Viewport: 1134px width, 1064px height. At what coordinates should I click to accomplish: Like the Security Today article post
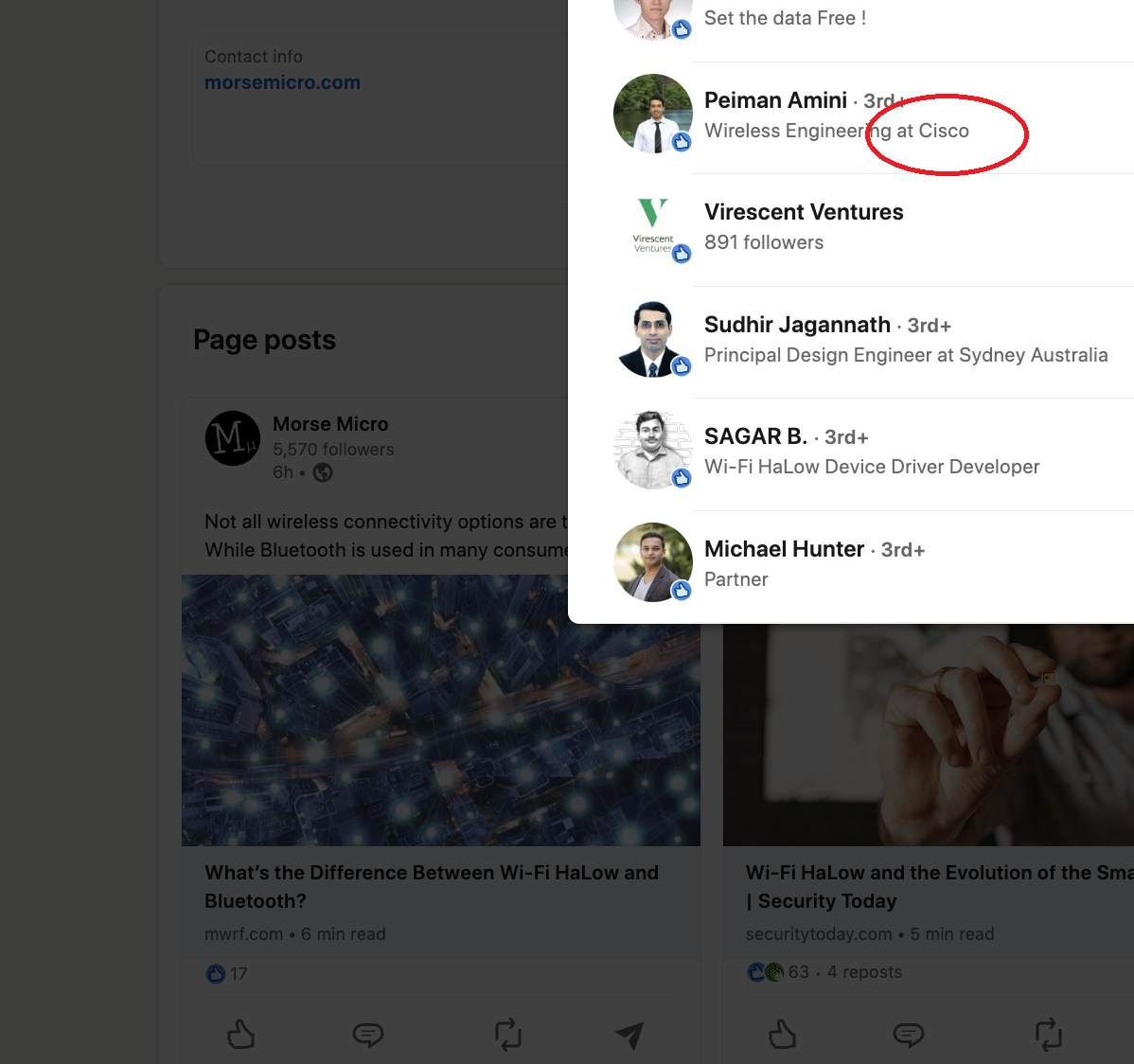[782, 1034]
